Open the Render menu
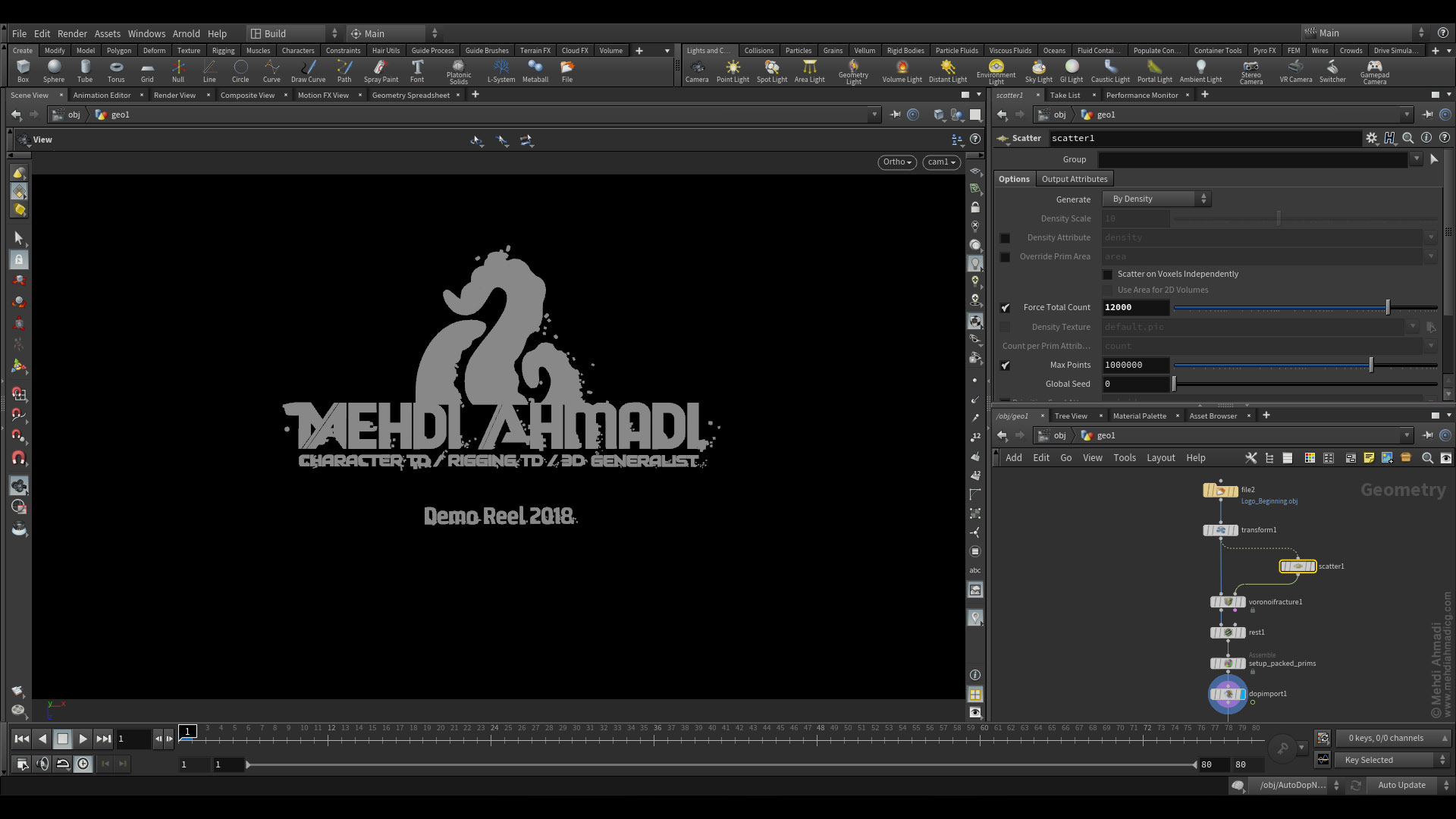Screen dimensions: 1456x819 pos(72,33)
